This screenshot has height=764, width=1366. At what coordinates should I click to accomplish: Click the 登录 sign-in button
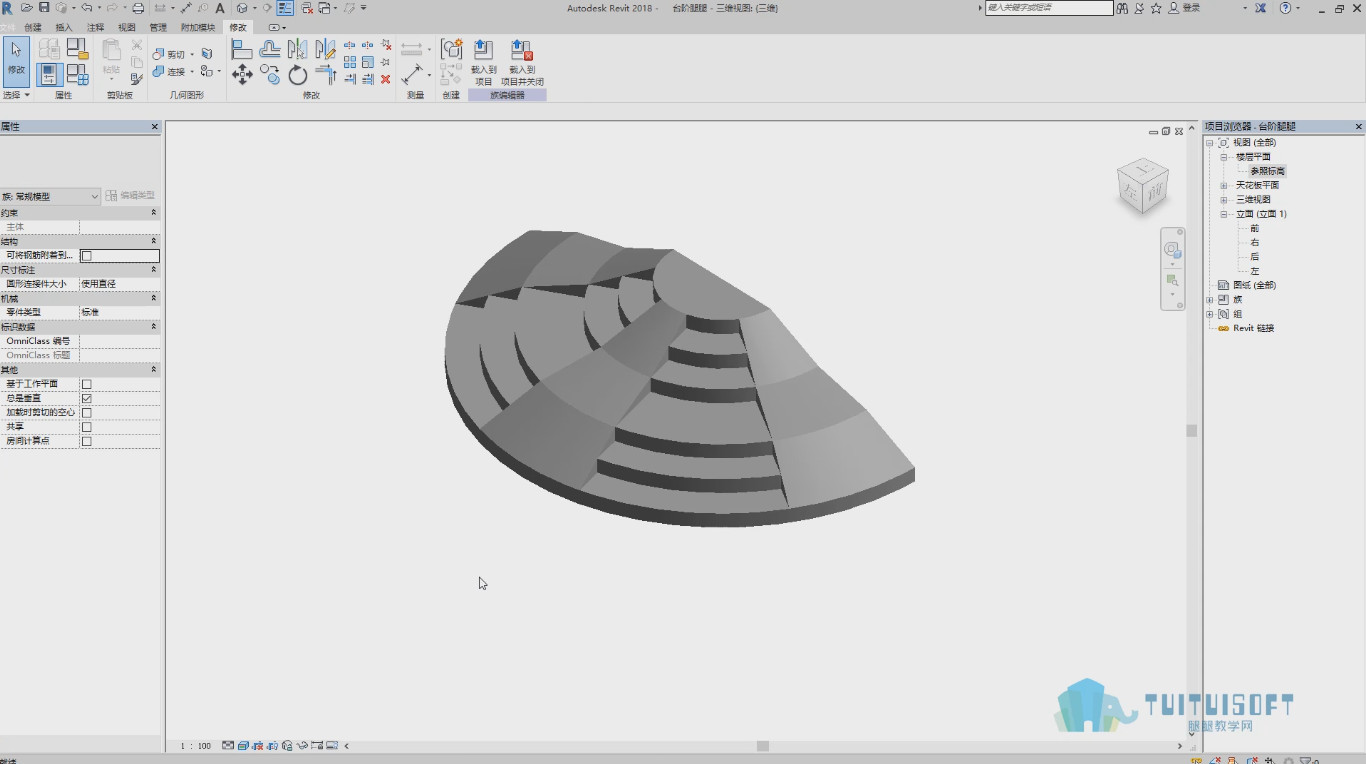point(1185,8)
